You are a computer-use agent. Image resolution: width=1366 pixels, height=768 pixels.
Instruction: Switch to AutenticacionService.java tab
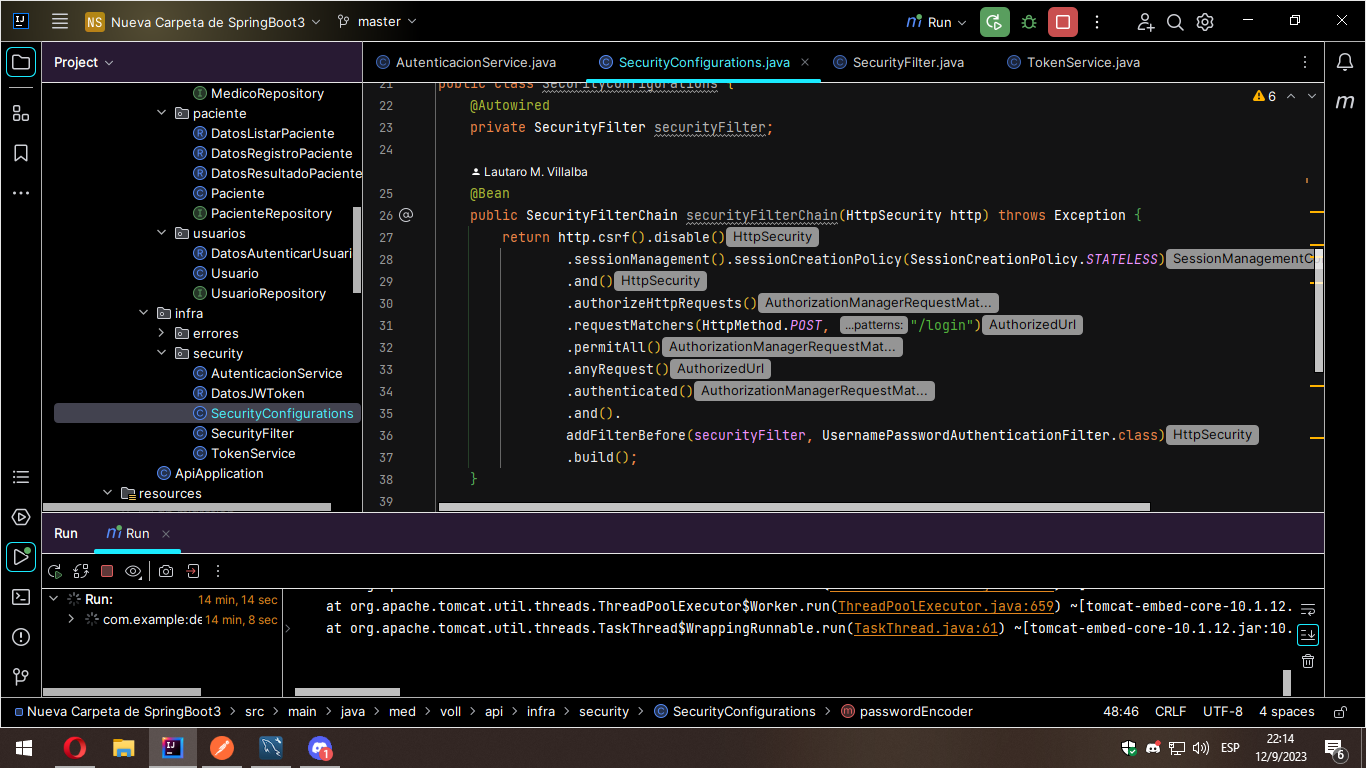click(x=466, y=62)
